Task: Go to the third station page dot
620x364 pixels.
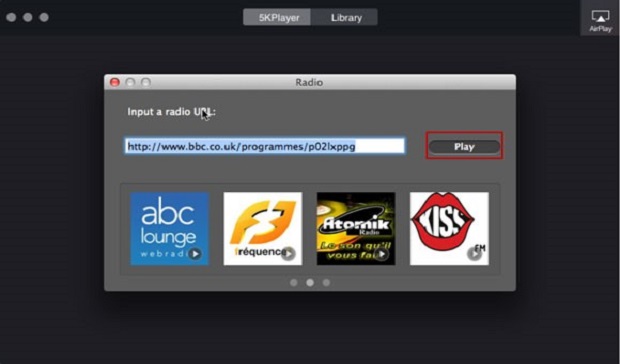Action: [x=326, y=283]
